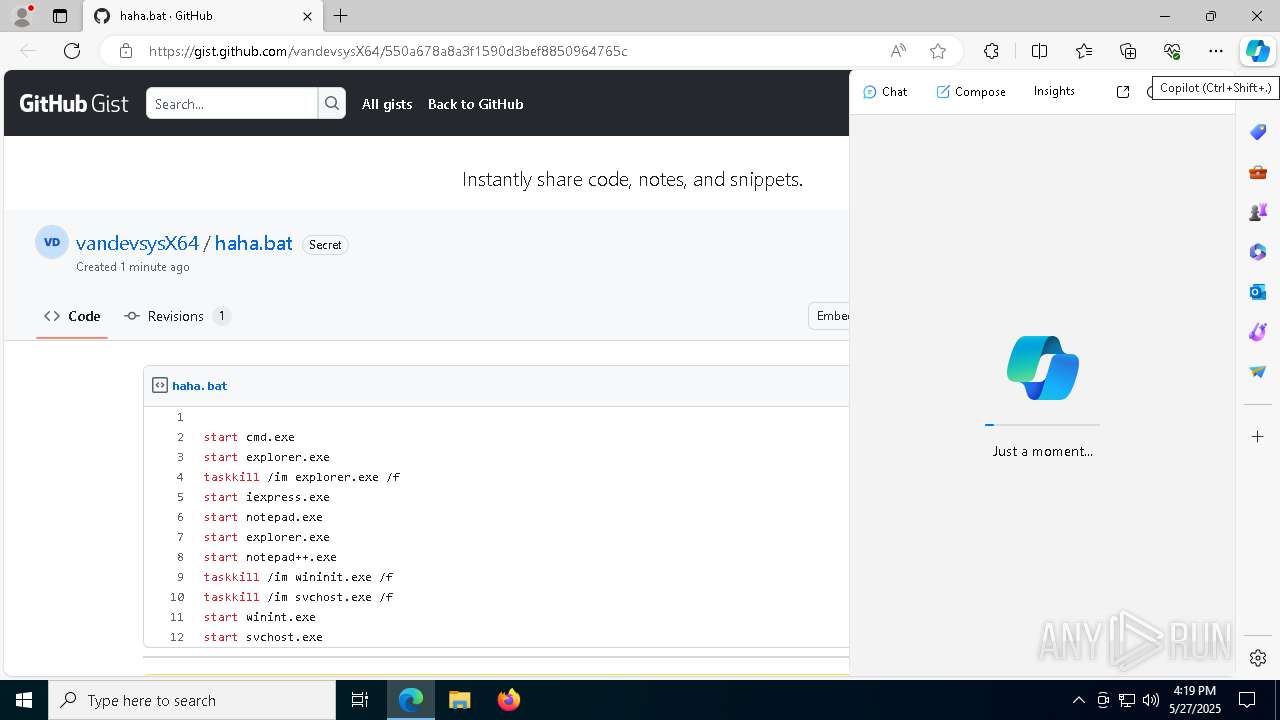Switch to the Compose tab in Copilot

971,91
